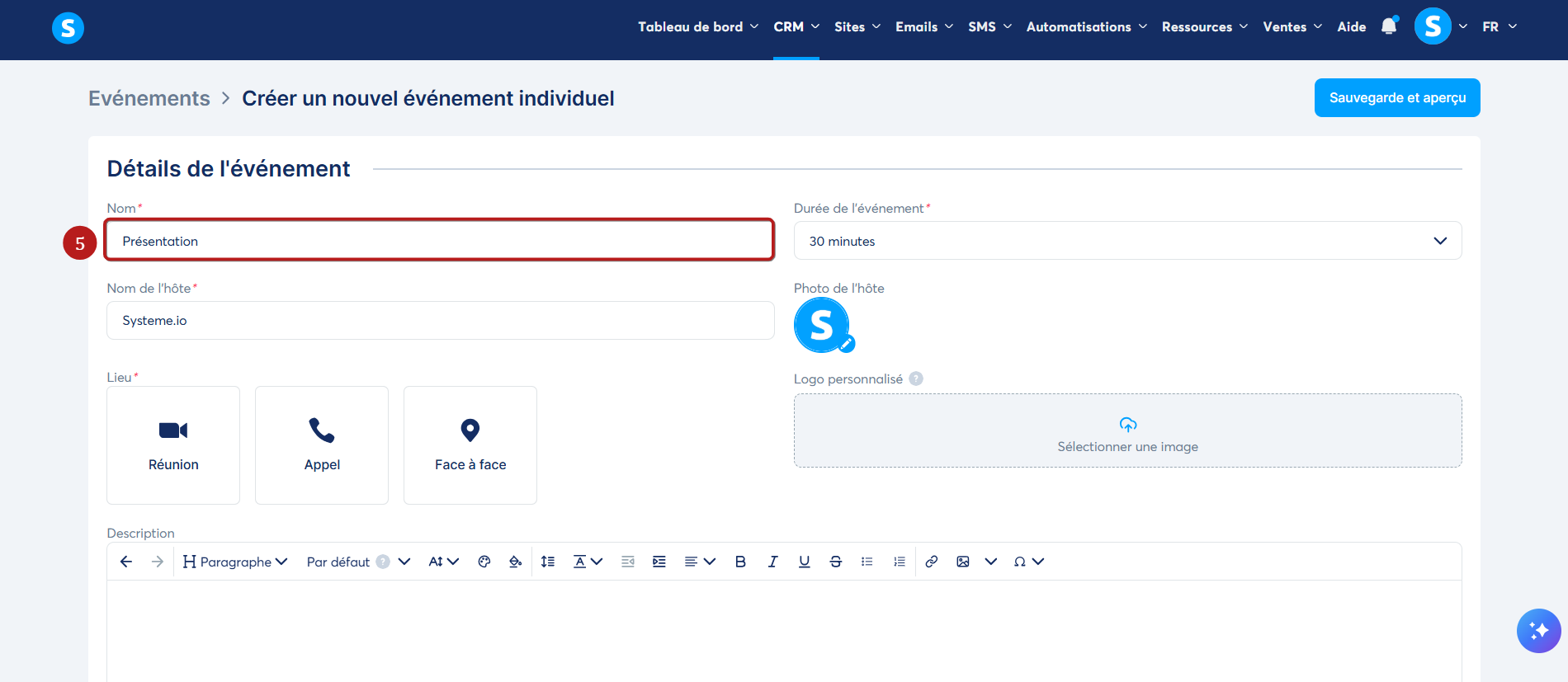The height and width of the screenshot is (682, 1568).
Task: Go back to the Evénements breadcrumb
Action: 149,98
